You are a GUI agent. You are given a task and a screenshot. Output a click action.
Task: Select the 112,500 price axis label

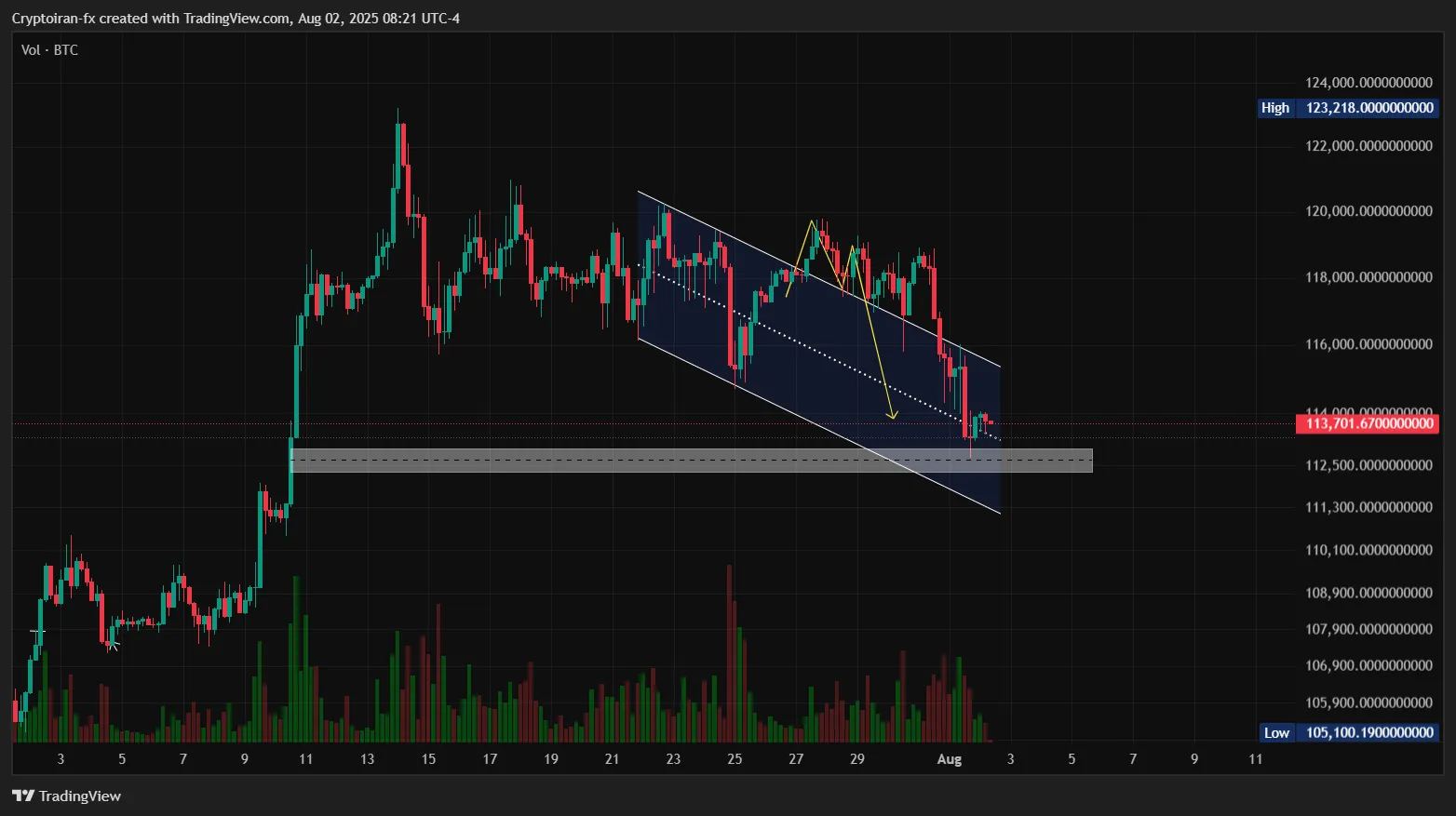pyautogui.click(x=1368, y=465)
